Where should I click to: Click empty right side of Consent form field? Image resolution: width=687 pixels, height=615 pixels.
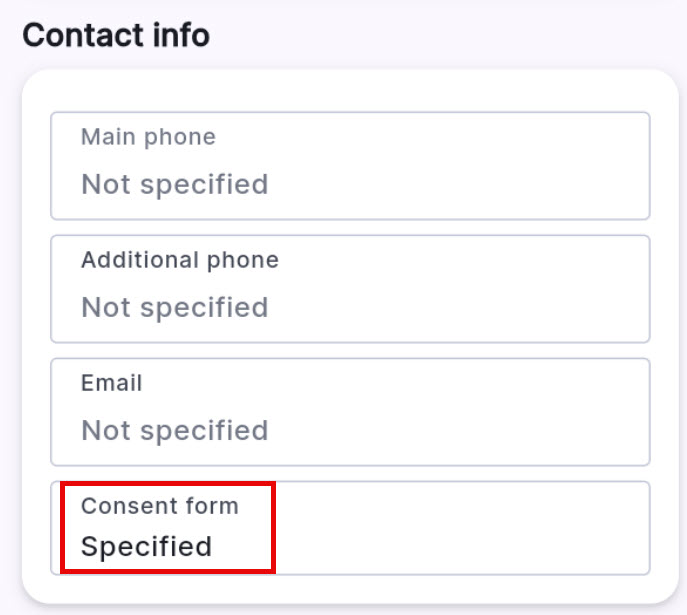[500, 528]
